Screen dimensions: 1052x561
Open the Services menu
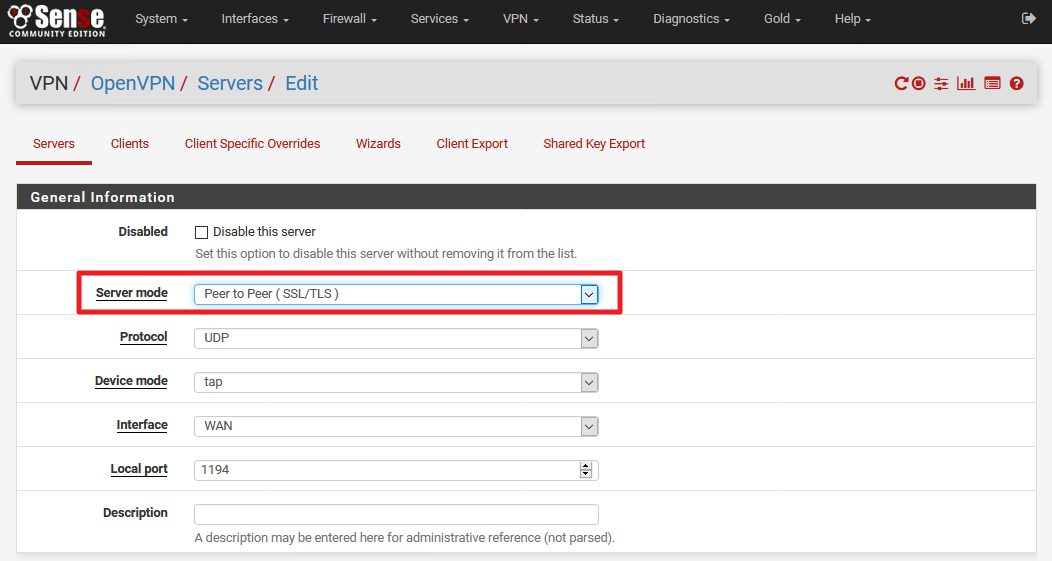(439, 19)
